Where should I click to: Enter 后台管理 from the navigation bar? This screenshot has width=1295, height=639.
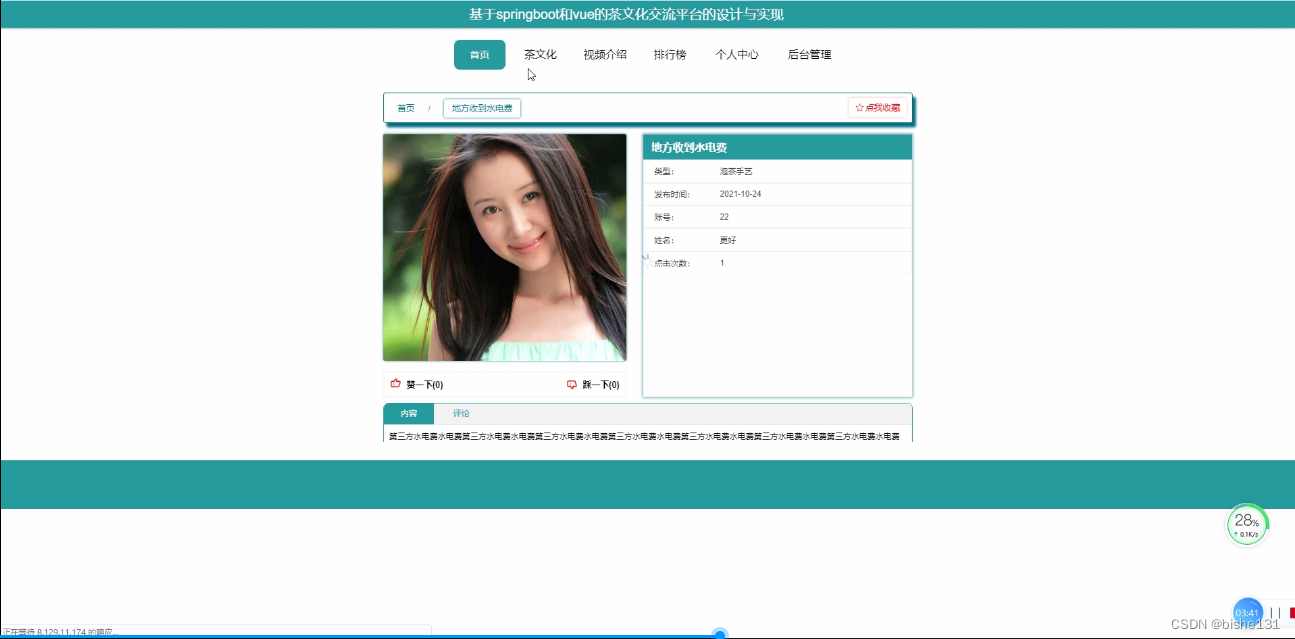coord(808,54)
